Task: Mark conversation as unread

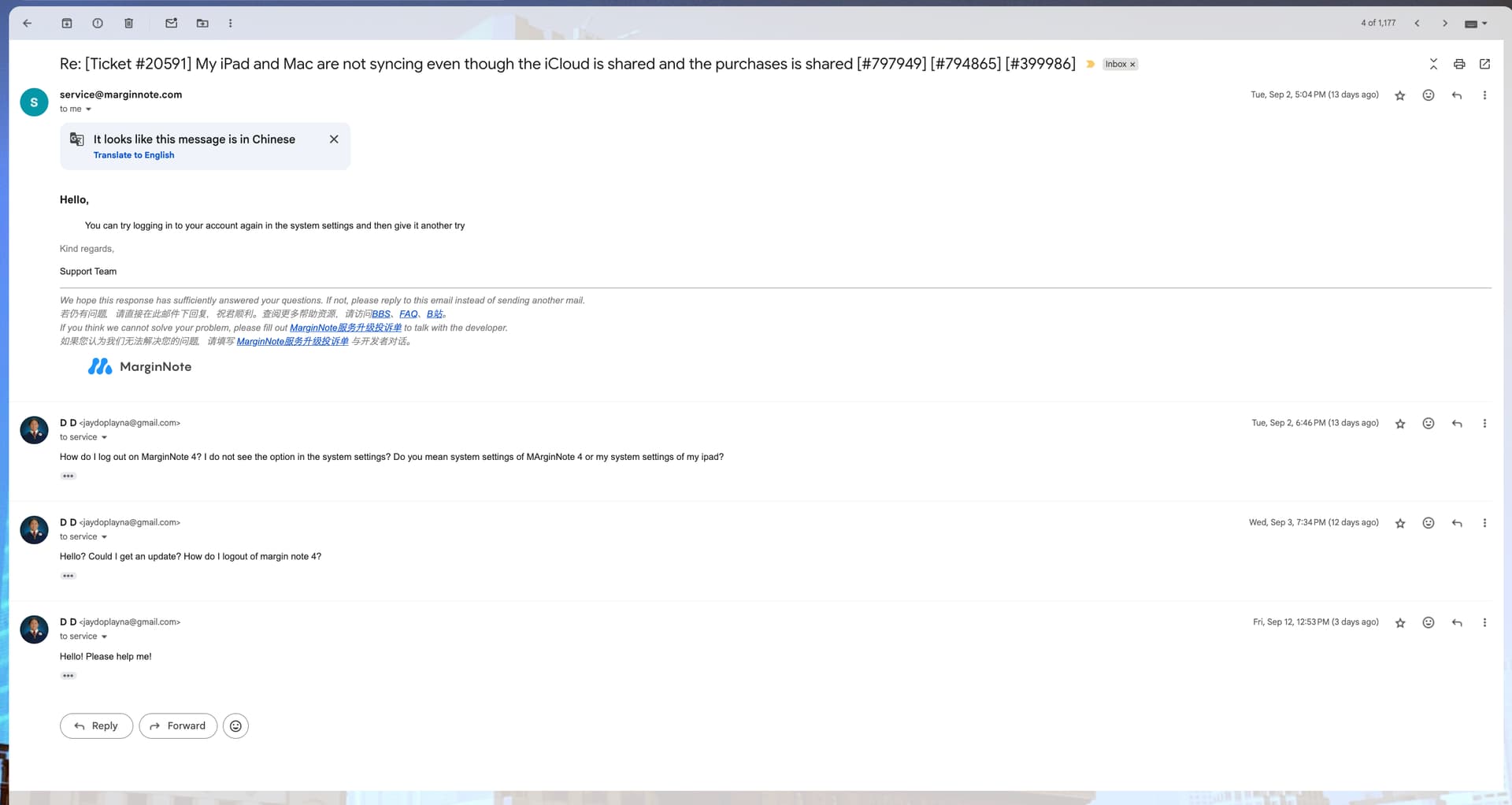Action: click(171, 23)
